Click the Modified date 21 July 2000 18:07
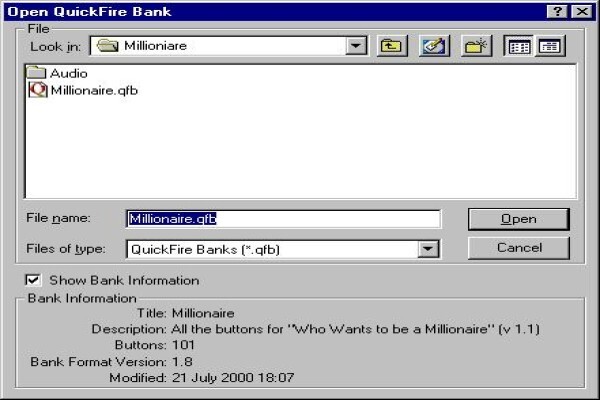The height and width of the screenshot is (400, 600). click(x=233, y=378)
